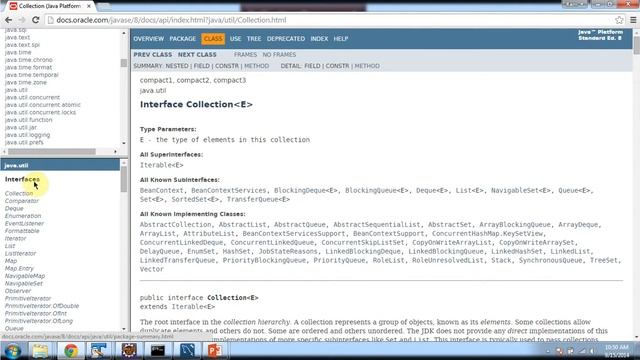Open the INDEX navigation link
Image resolution: width=640 pixels, height=360 pixels.
click(319, 39)
